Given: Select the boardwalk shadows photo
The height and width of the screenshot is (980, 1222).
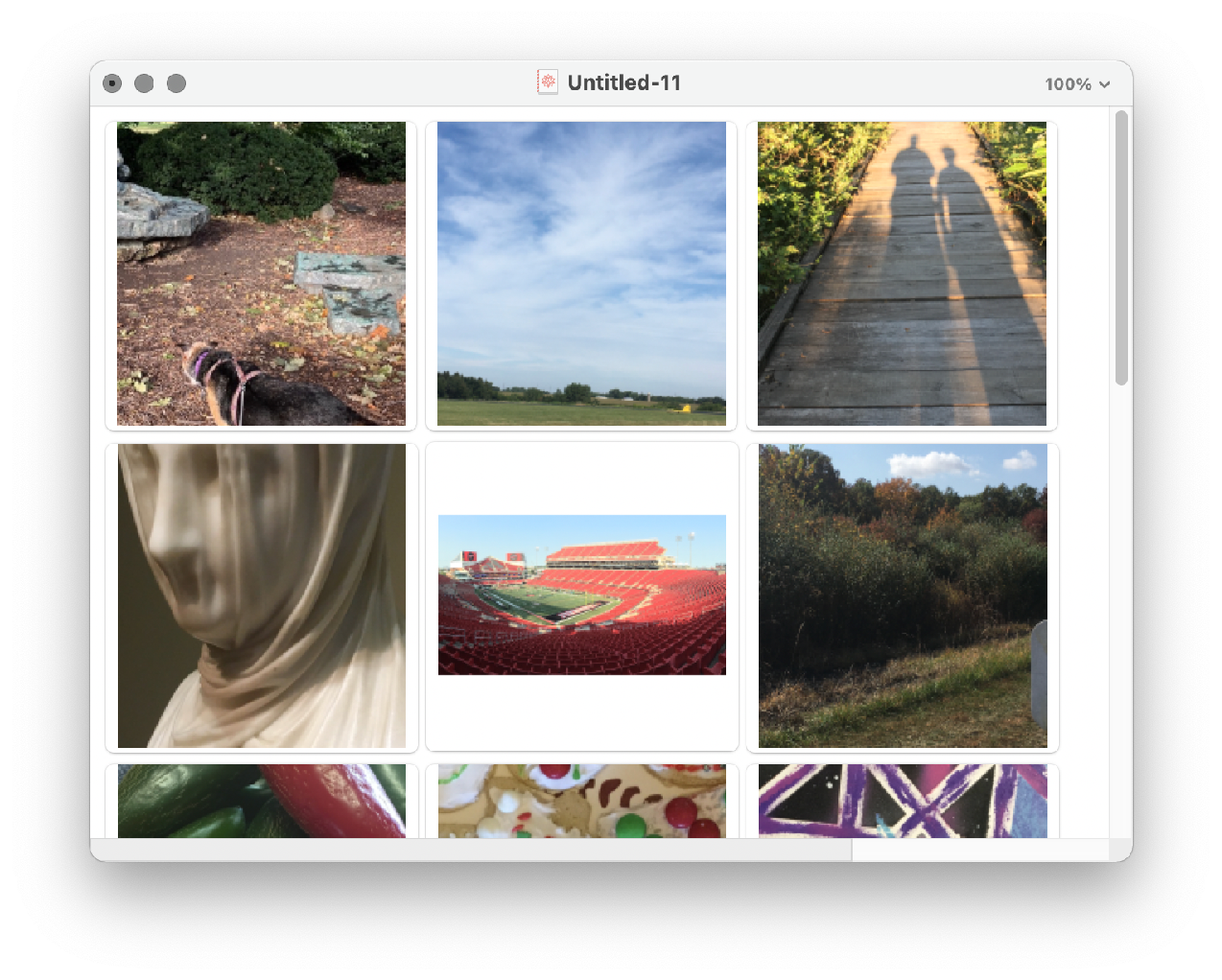Looking at the screenshot, I should [x=902, y=273].
